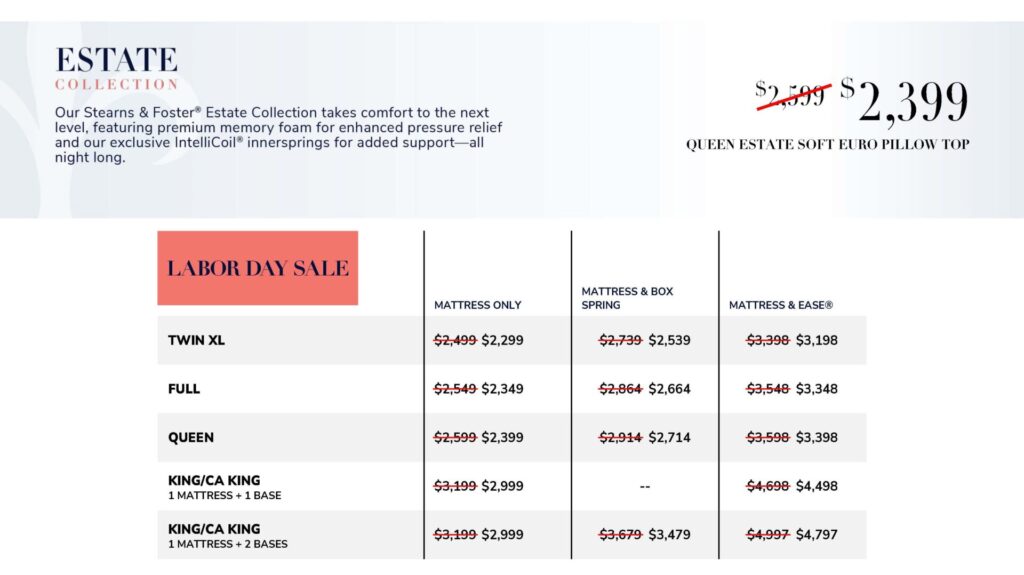Viewport: 1024px width, 575px height.
Task: Click the Labor Day Sale banner
Action: pos(257,268)
